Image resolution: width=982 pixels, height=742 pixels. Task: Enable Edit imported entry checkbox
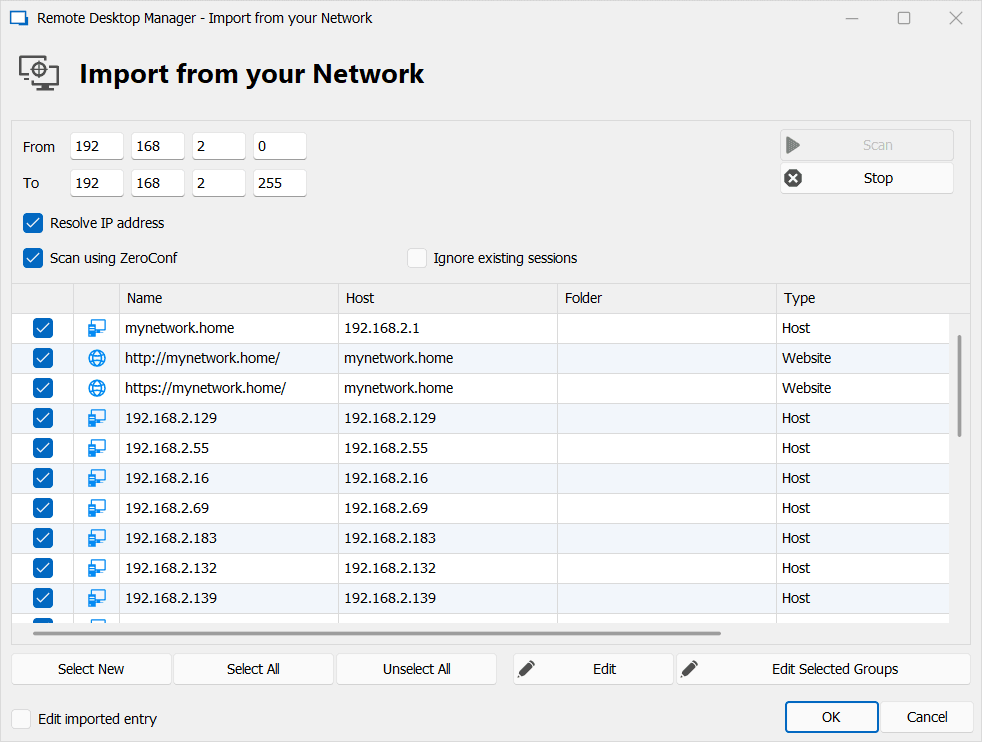[21, 719]
